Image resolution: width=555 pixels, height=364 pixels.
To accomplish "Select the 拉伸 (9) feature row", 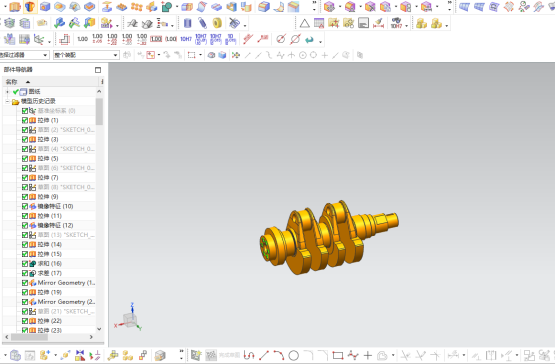I will point(49,197).
